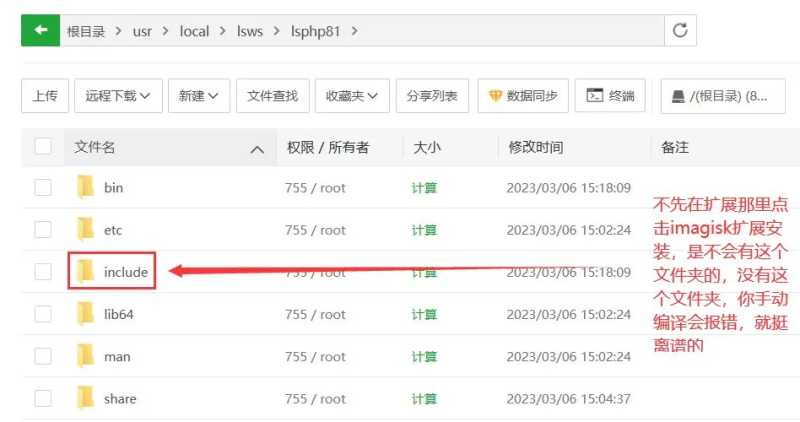The width and height of the screenshot is (800, 422).
Task: Click the man folder name
Action: [x=117, y=357]
